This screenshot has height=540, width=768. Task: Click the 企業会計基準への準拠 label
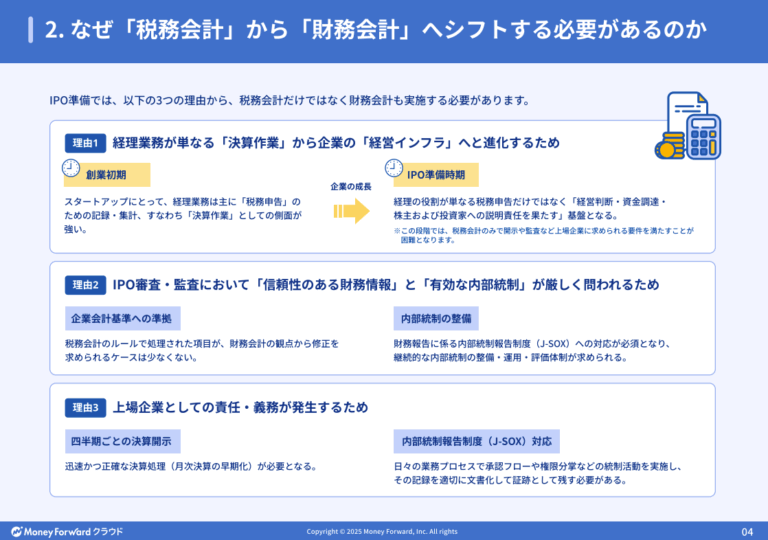(122, 319)
